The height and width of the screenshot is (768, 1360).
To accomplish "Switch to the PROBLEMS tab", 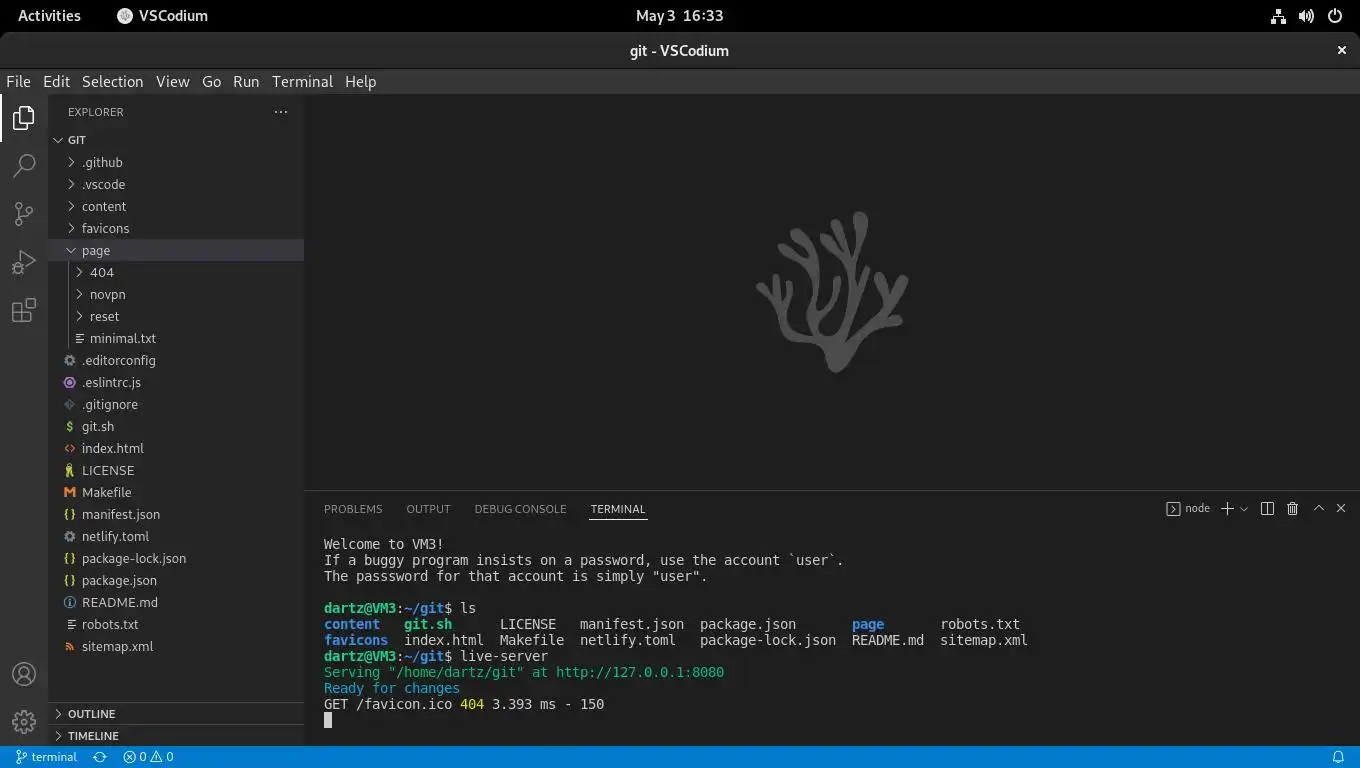I will 353,509.
